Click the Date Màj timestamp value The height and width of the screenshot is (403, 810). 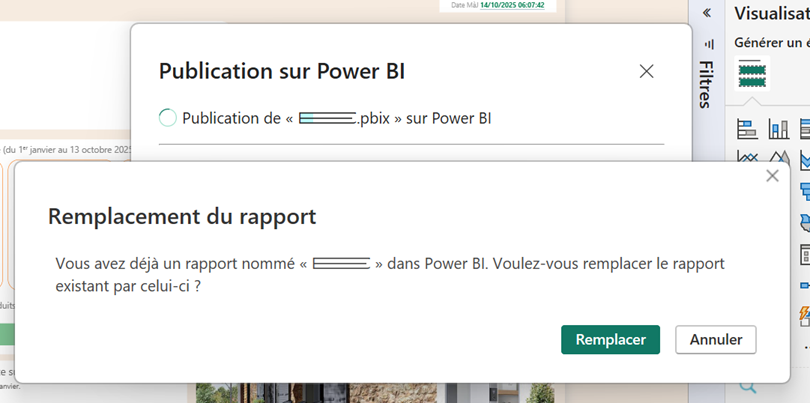511,5
